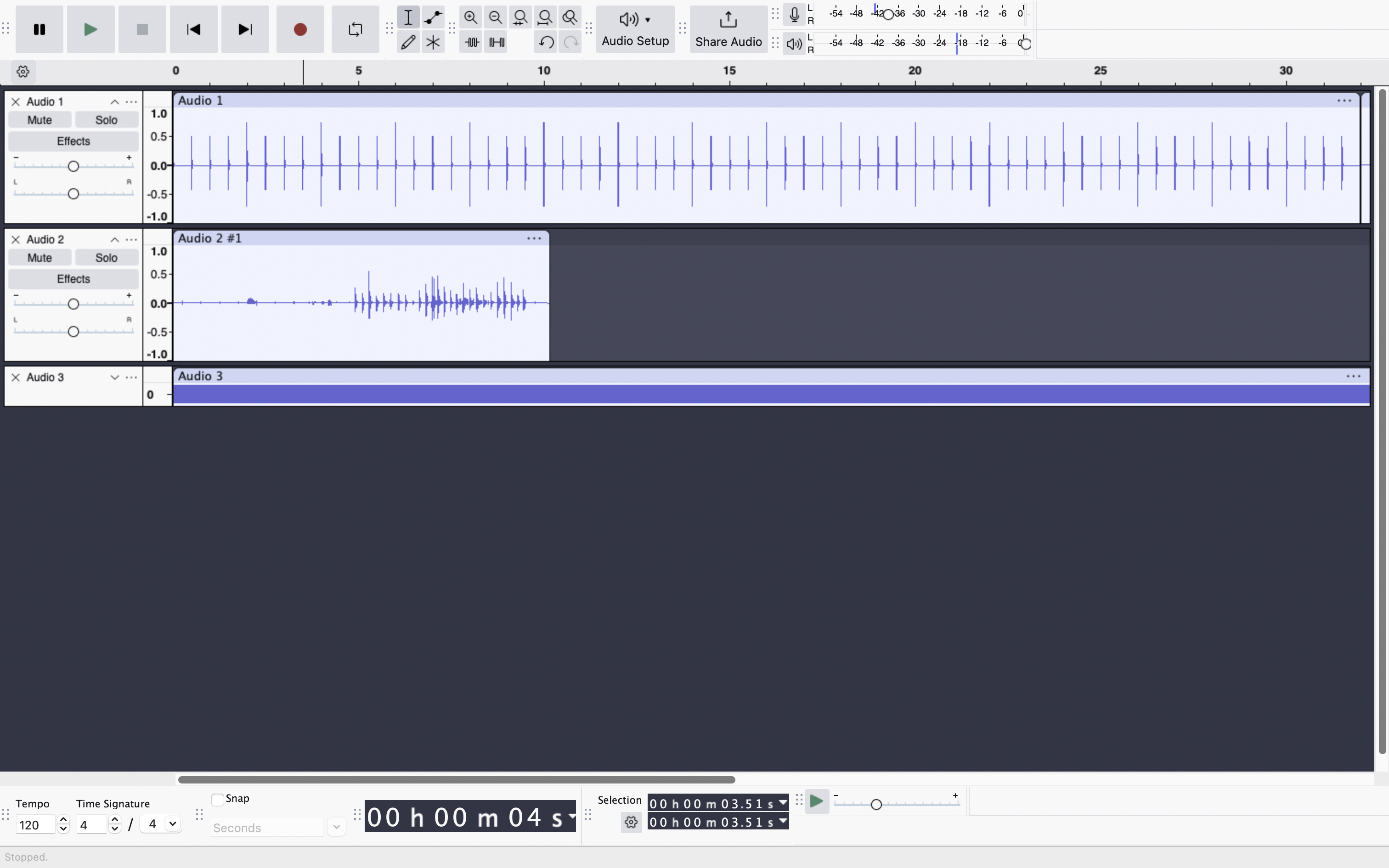Open Audio 2 track options menu
1389x868 pixels.
(x=131, y=239)
